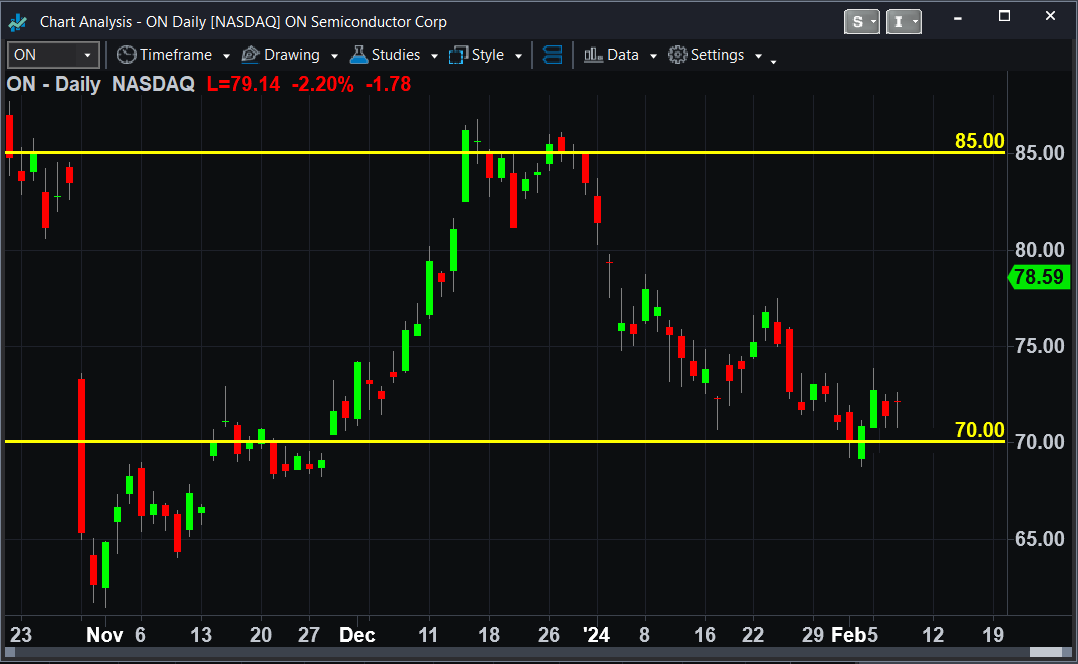The image size is (1078, 664).
Task: Minimize the Chart Analysis window
Action: click(958, 17)
